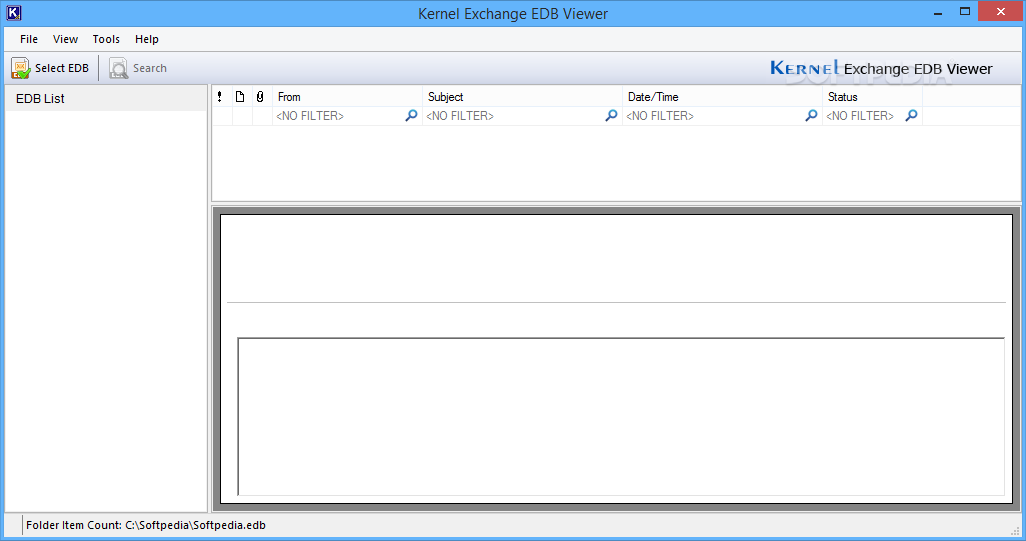Image resolution: width=1026 pixels, height=541 pixels.
Task: Click the Folder Item Count status text
Action: [x=146, y=525]
